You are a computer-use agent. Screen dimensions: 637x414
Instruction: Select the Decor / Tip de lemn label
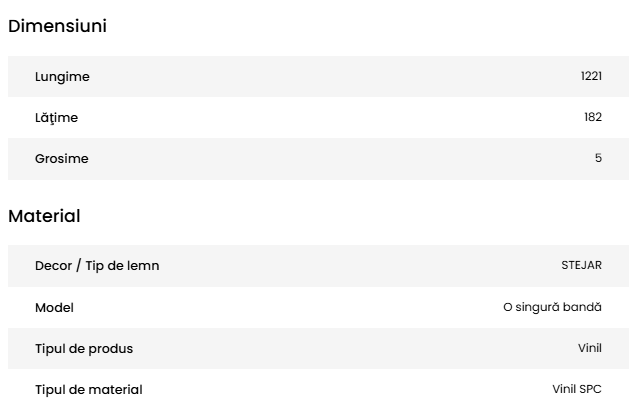point(97,266)
